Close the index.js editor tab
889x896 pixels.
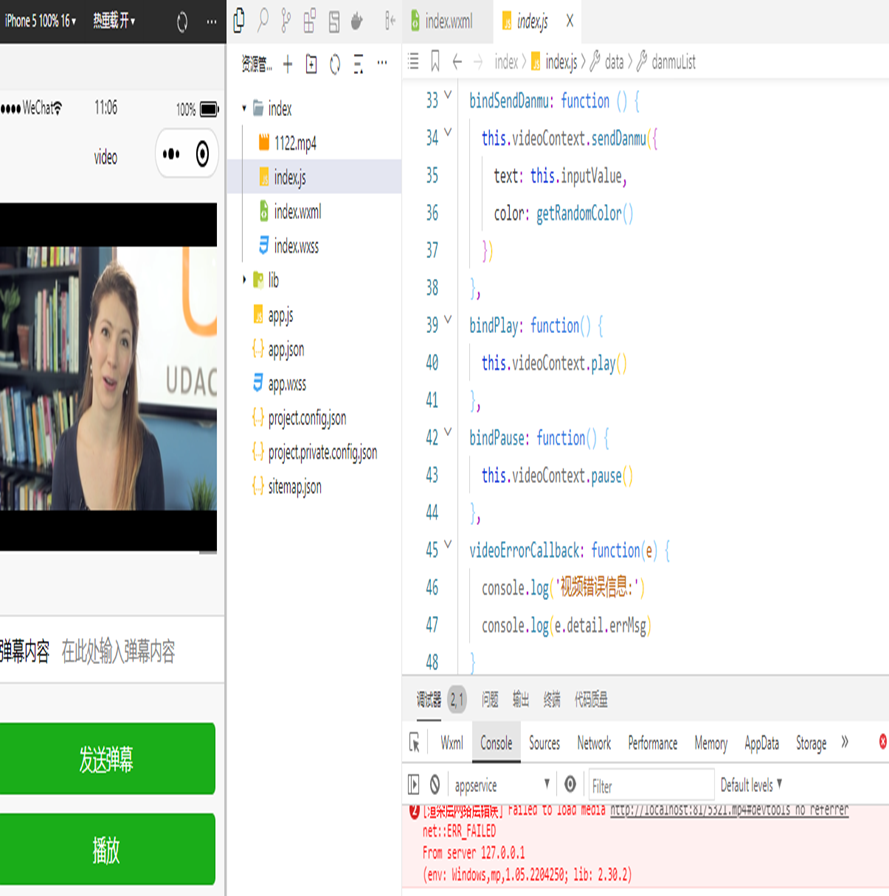coord(570,21)
